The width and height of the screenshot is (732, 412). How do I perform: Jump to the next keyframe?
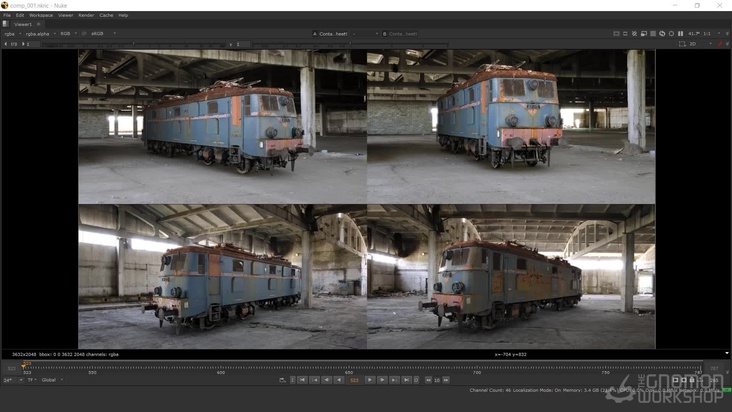click(x=394, y=380)
